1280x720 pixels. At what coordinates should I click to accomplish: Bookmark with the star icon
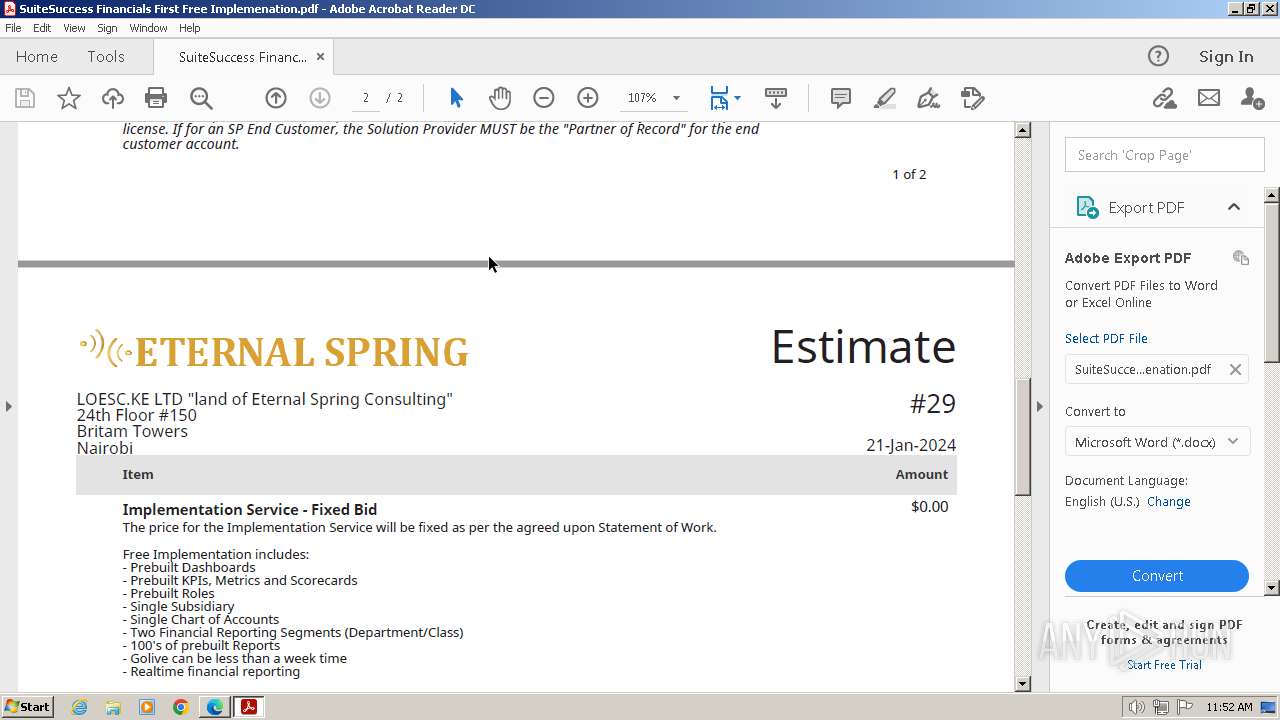click(68, 98)
